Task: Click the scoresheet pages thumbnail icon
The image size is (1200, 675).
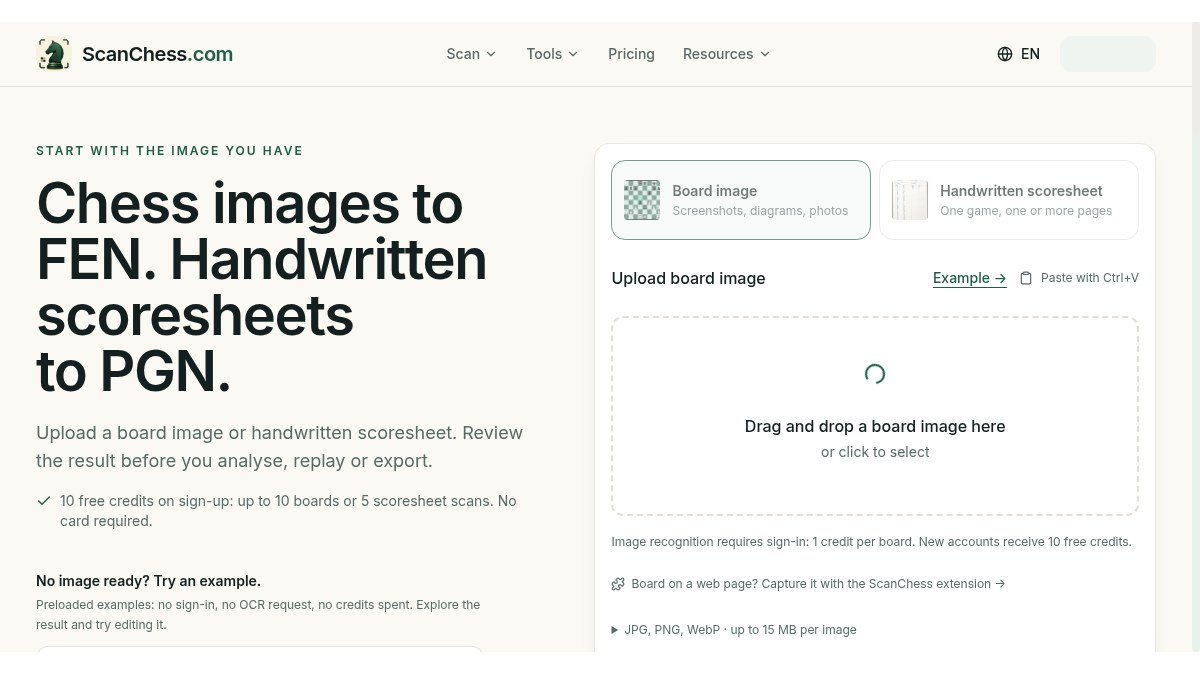Action: point(910,200)
